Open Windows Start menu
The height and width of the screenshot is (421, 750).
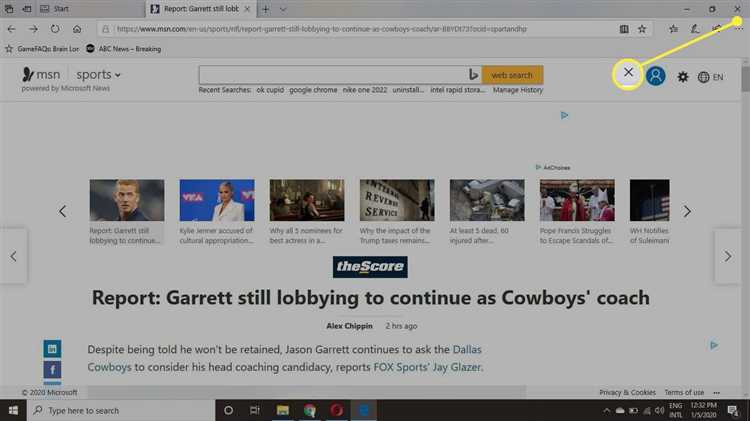pos(13,410)
